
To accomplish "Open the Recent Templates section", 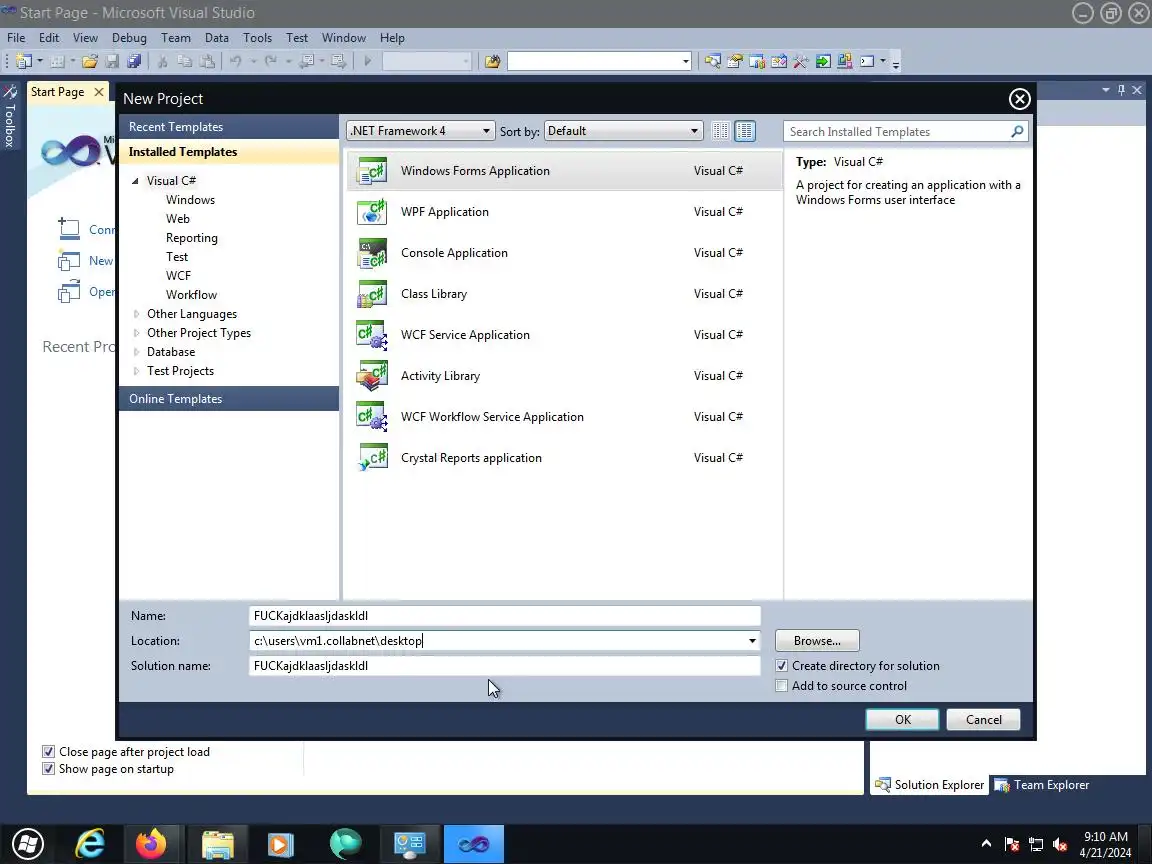I will pyautogui.click(x=228, y=126).
